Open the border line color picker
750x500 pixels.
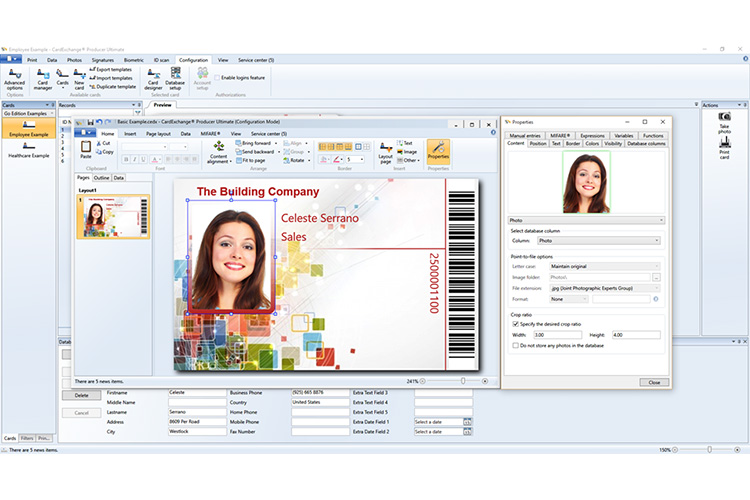click(x=338, y=159)
